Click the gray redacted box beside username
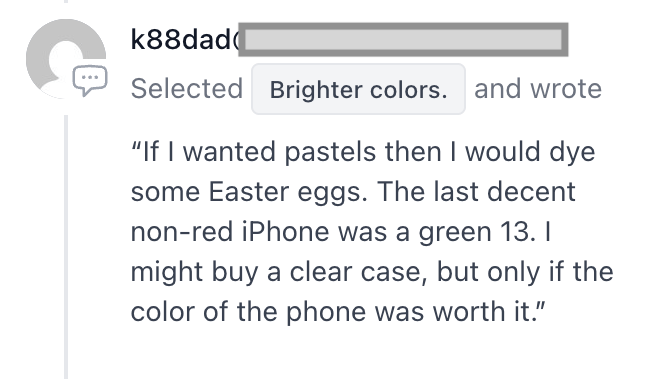Viewport: 646px width, 382px height. coord(403,40)
